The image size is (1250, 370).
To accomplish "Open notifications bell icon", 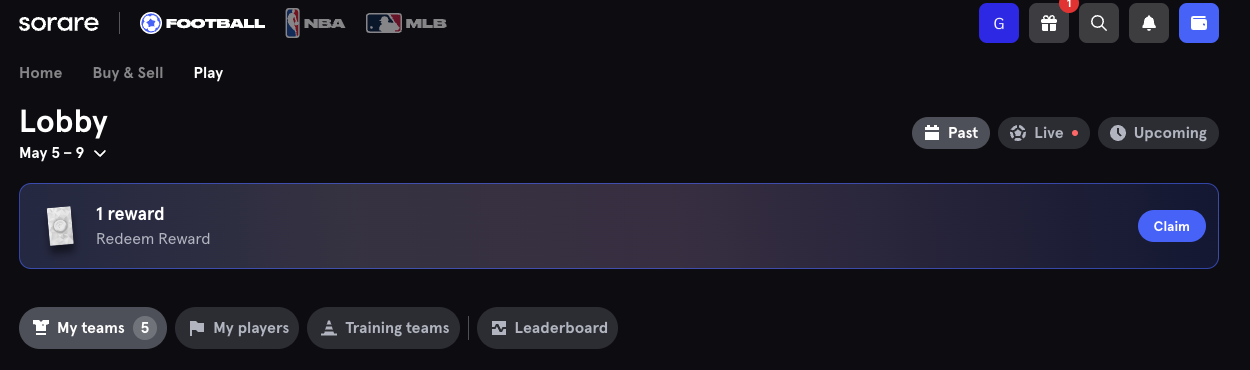I will (x=1149, y=23).
